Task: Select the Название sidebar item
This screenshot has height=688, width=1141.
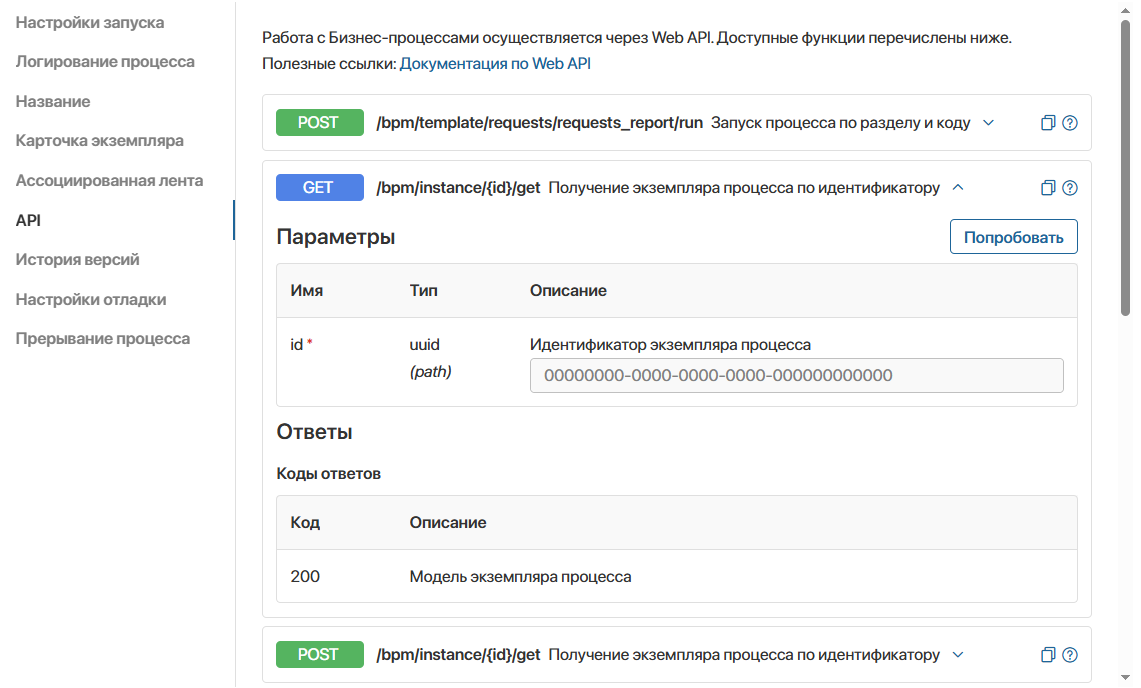Action: coord(53,102)
